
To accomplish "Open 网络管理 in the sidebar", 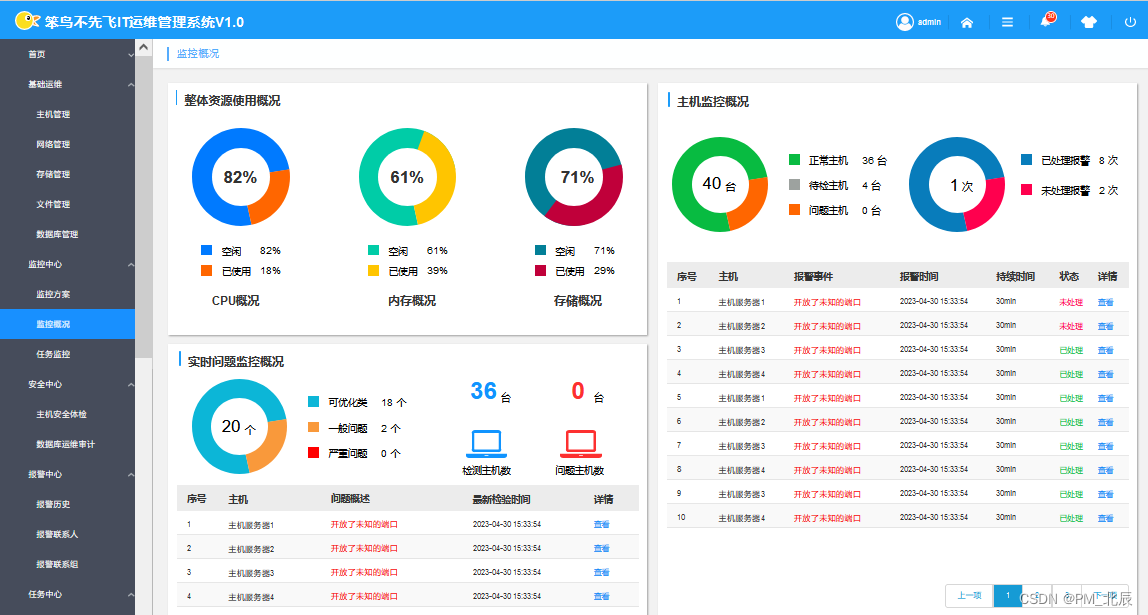I will (x=53, y=144).
